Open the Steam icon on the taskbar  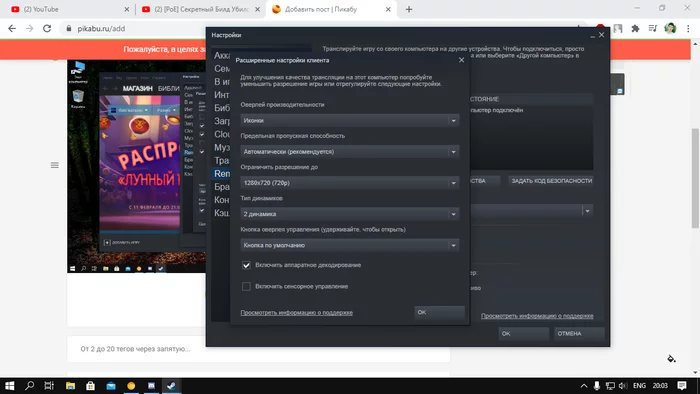tap(171, 386)
